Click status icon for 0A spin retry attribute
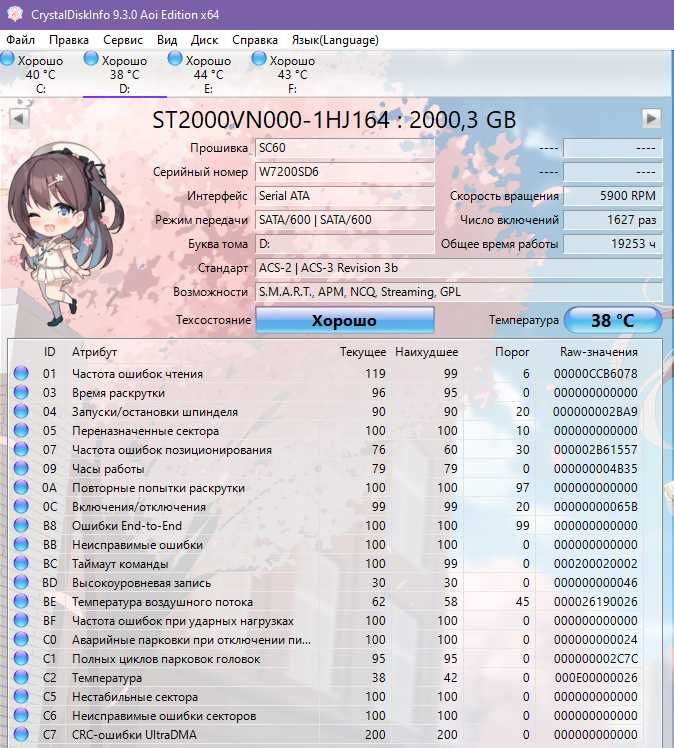The width and height of the screenshot is (674, 748). coord(21,488)
